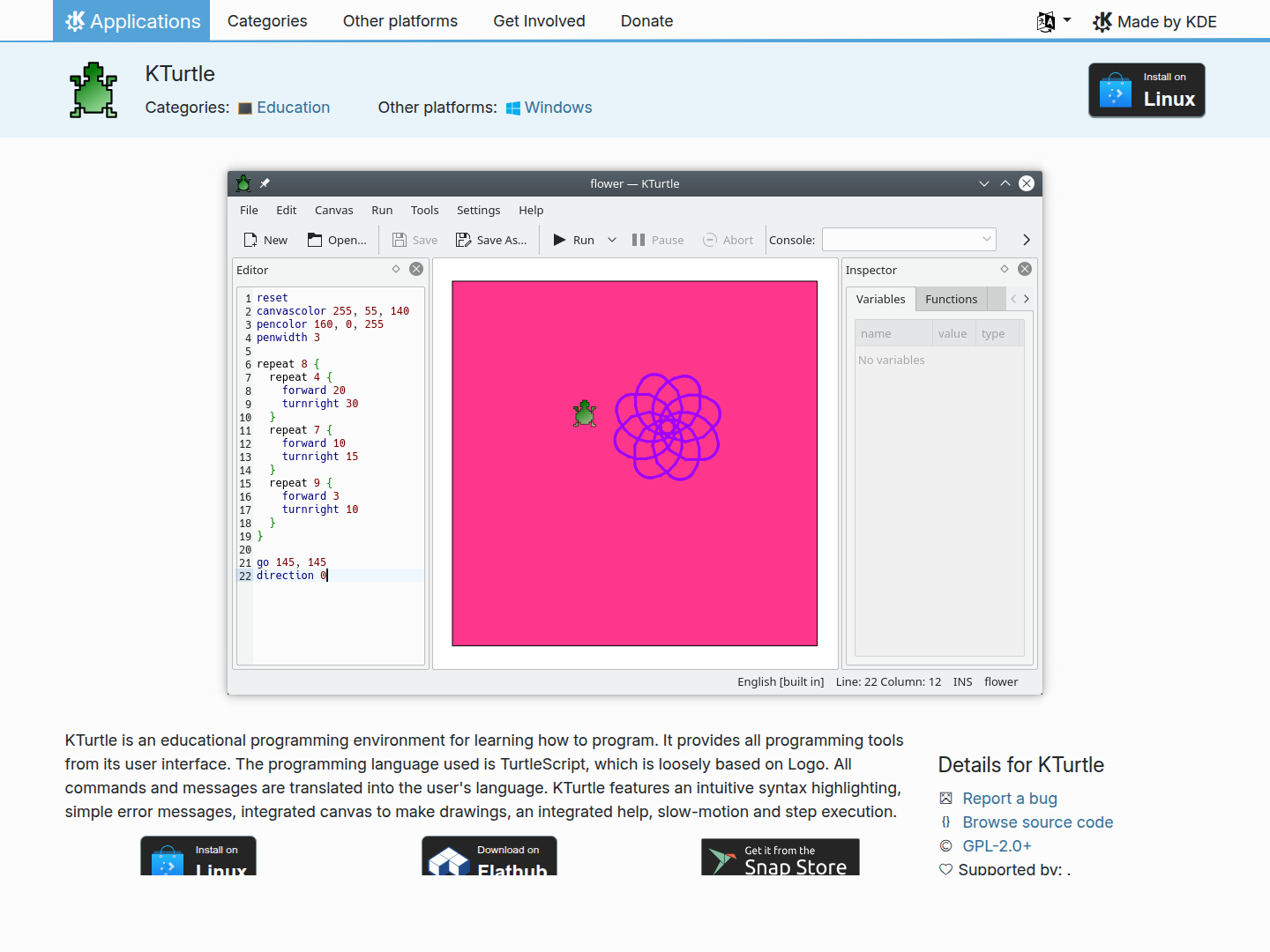Screen dimensions: 1270x952
Task: Click the Abort circle icon
Action: (710, 240)
